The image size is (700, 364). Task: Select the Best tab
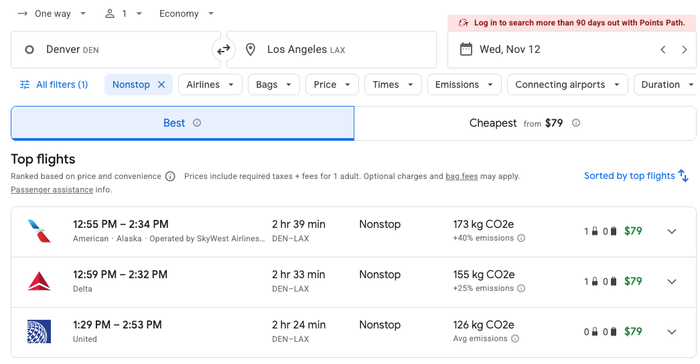tap(183, 123)
